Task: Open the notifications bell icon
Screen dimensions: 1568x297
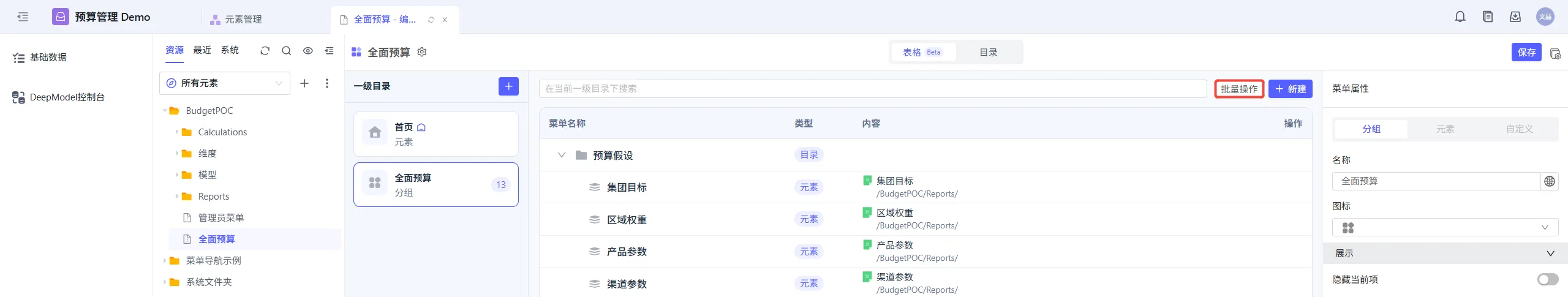Action: 1460,17
